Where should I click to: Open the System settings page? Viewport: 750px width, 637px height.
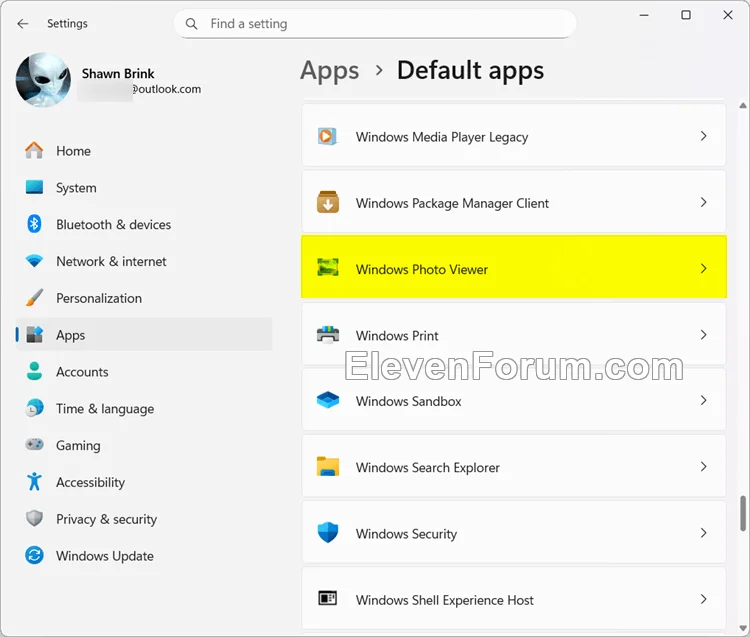144,187
